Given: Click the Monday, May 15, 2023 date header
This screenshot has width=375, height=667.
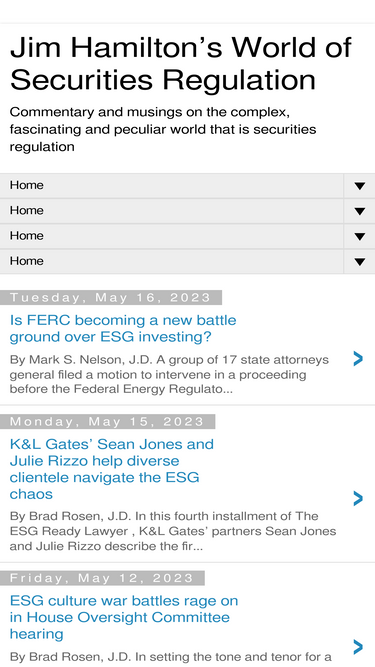Looking at the screenshot, I should (107, 422).
